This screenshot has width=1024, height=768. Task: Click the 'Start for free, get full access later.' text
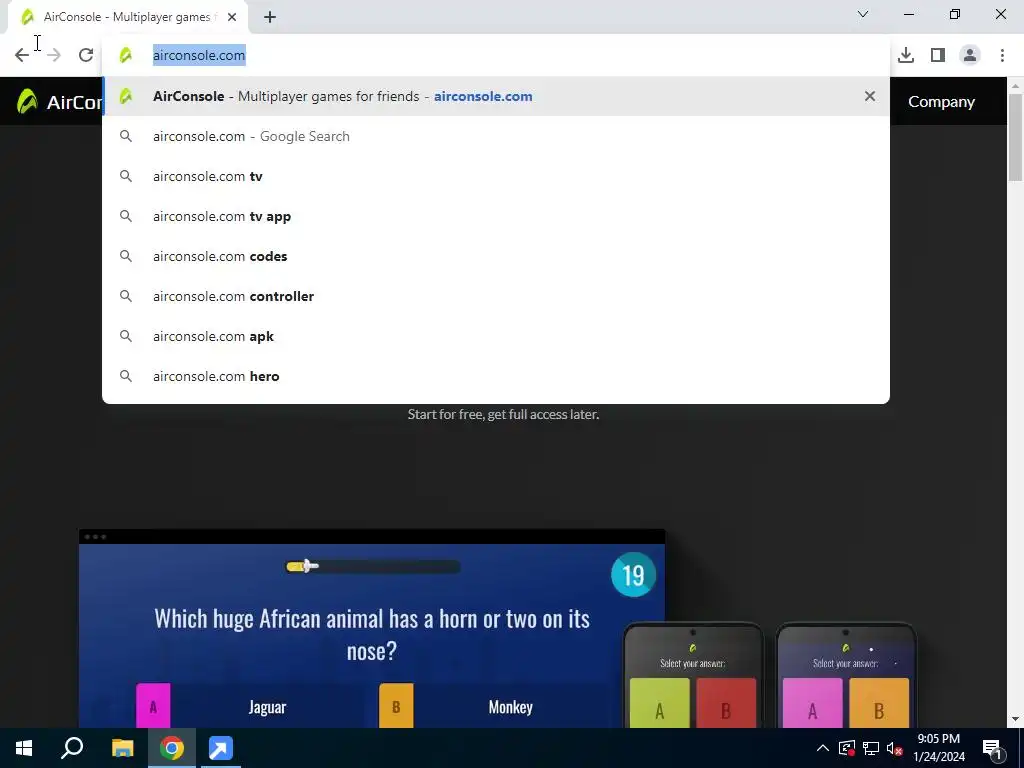point(503,414)
